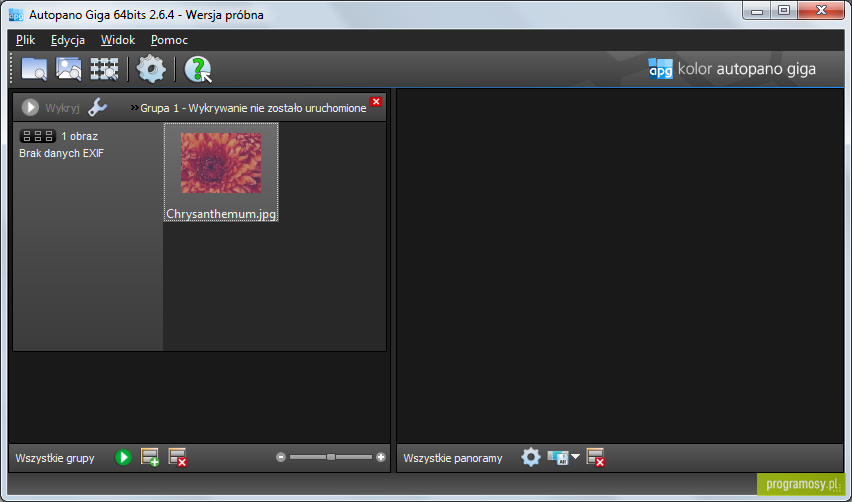This screenshot has height=502, width=852.
Task: Close the Autopano Giga window
Action: pos(821,10)
